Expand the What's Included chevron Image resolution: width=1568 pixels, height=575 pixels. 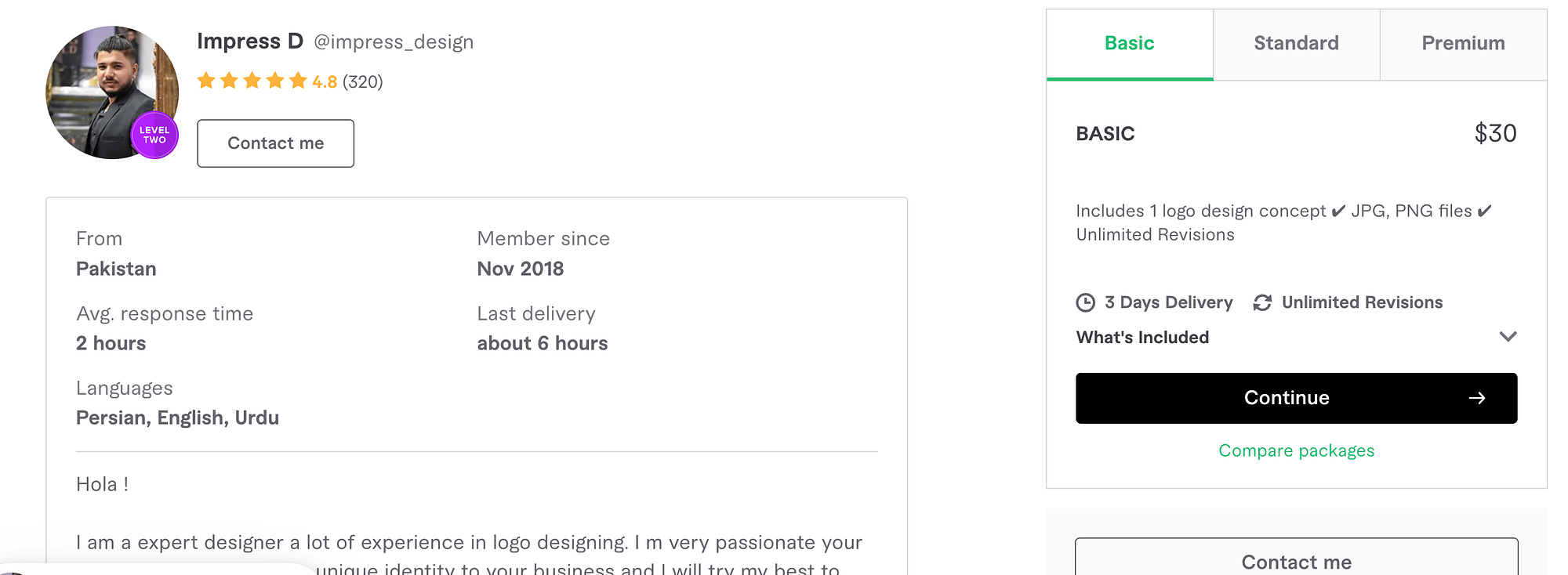point(1508,337)
